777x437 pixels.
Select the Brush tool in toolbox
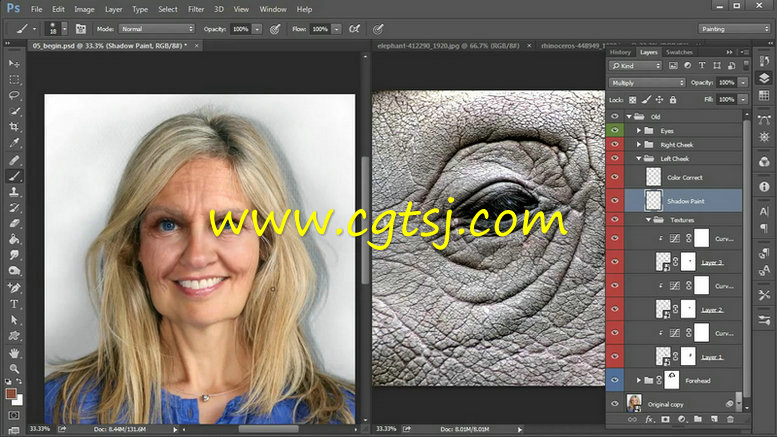point(14,175)
